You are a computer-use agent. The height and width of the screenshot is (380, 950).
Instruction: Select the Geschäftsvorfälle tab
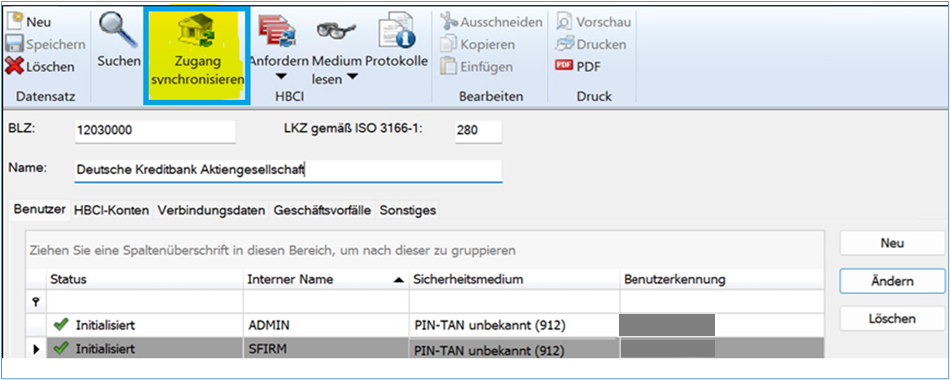coord(322,211)
